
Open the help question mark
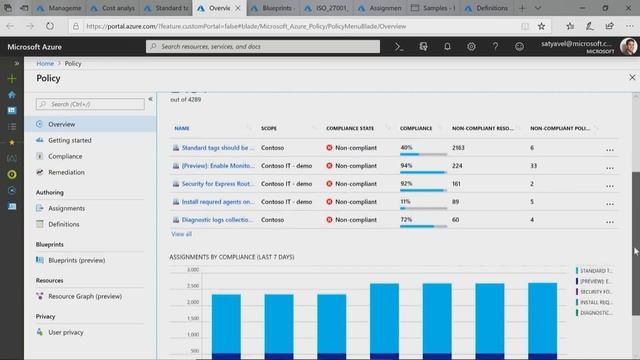point(495,47)
